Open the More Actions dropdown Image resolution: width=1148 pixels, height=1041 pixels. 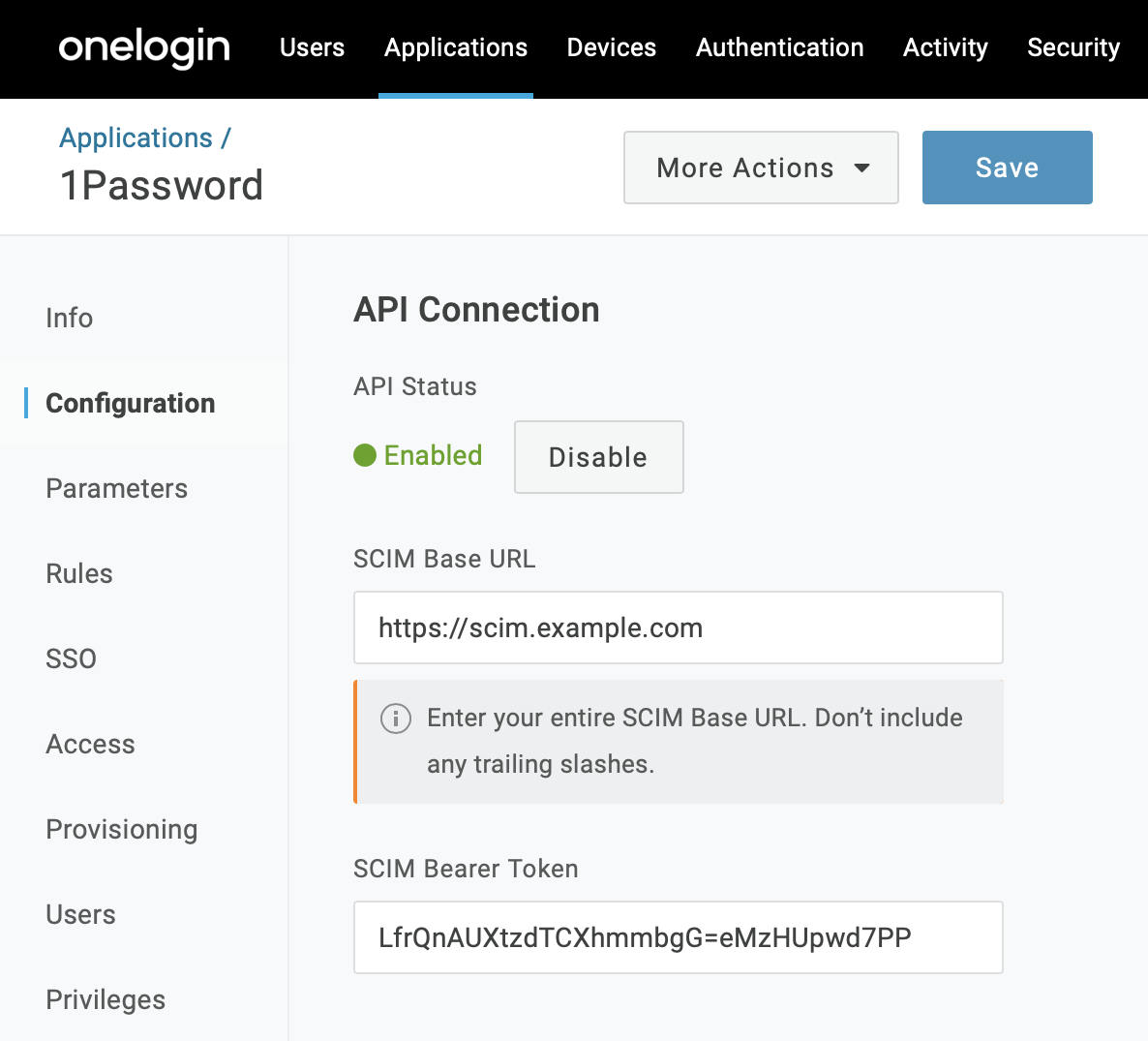click(x=761, y=168)
